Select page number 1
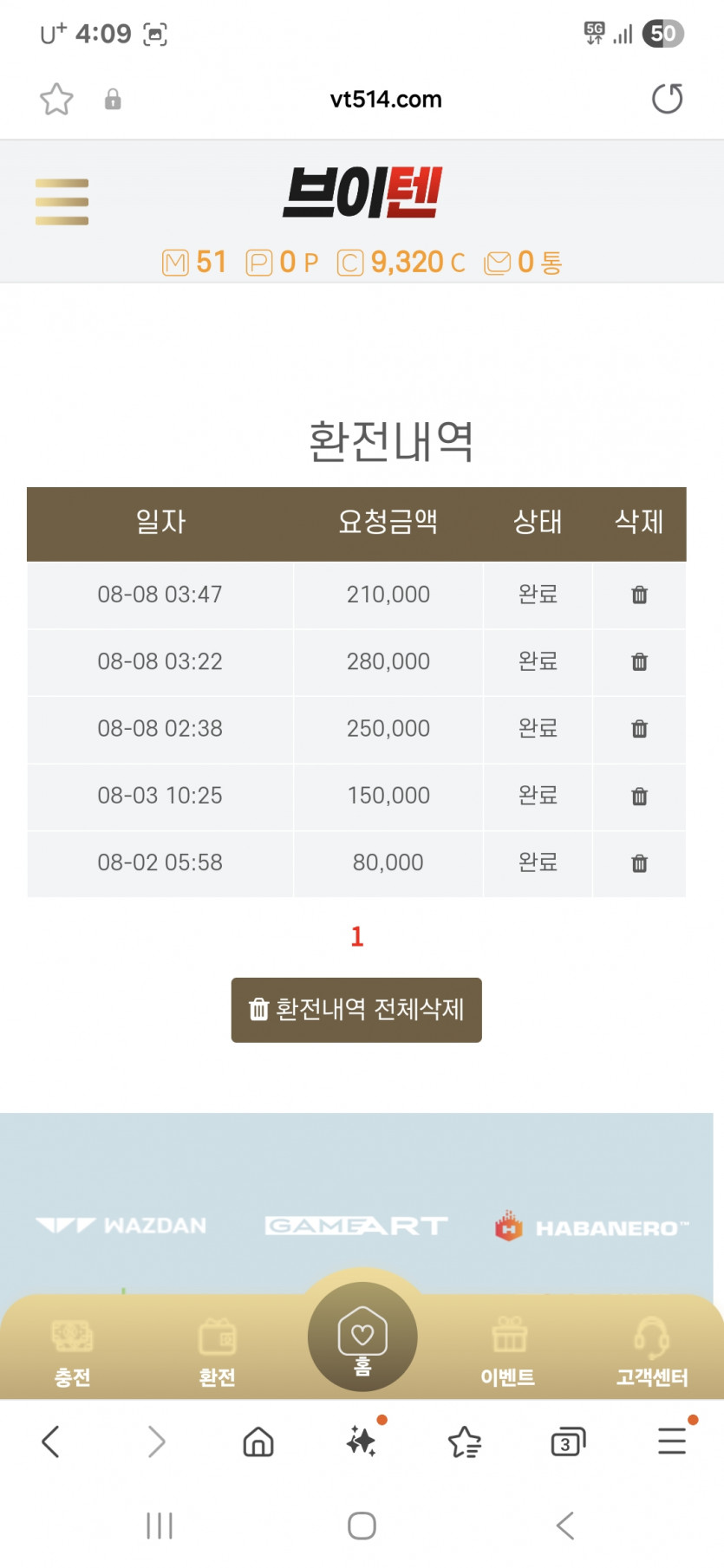 357,936
